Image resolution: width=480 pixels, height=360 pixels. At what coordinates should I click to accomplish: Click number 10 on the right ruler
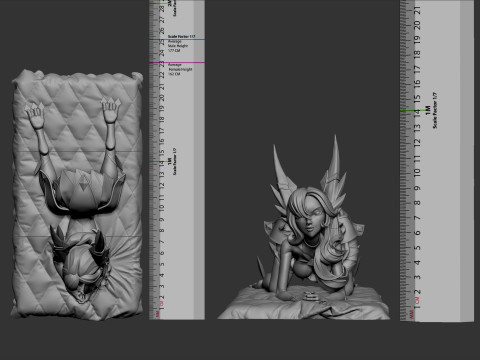pyautogui.click(x=417, y=172)
